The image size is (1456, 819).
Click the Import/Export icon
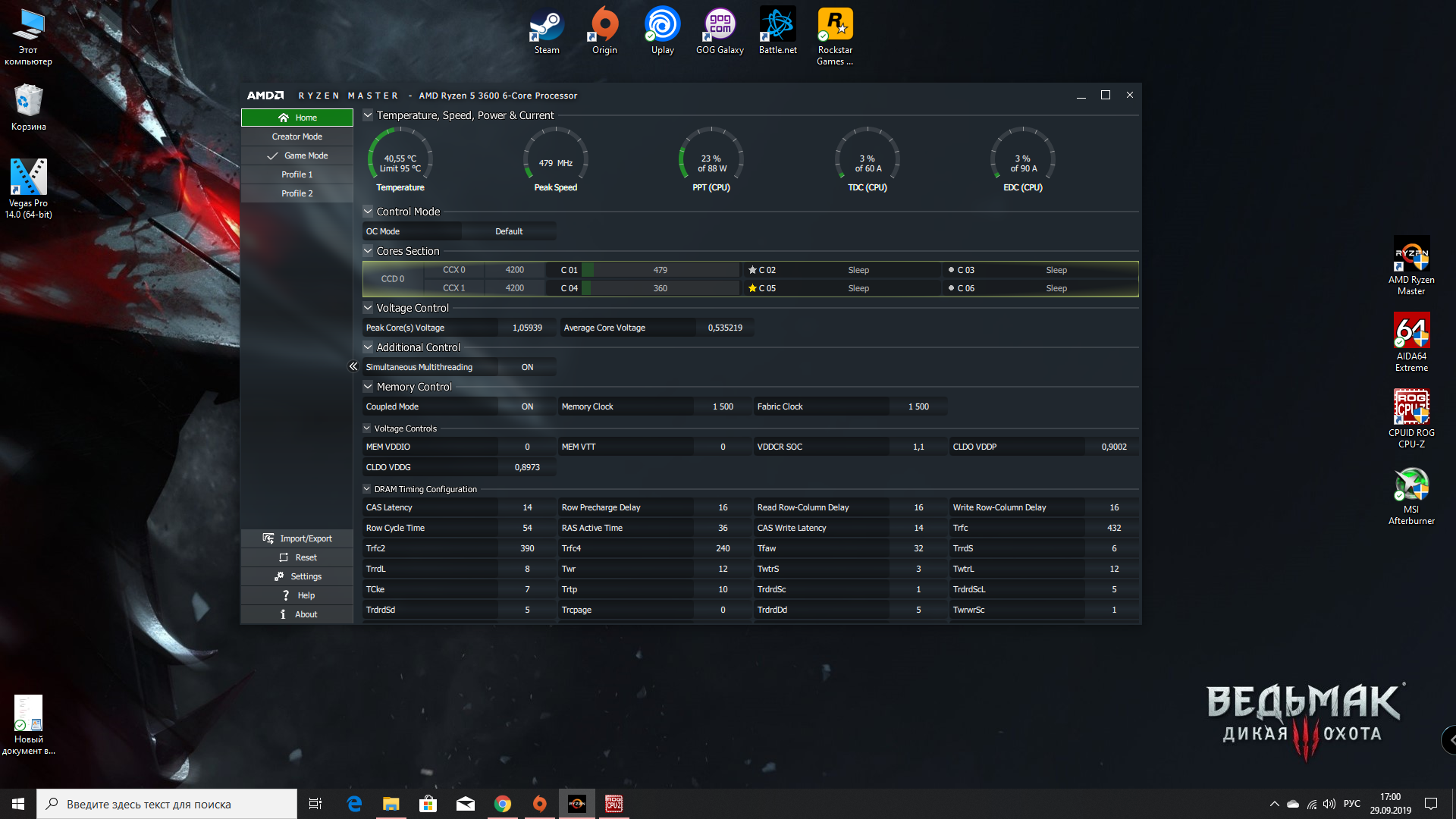(268, 538)
